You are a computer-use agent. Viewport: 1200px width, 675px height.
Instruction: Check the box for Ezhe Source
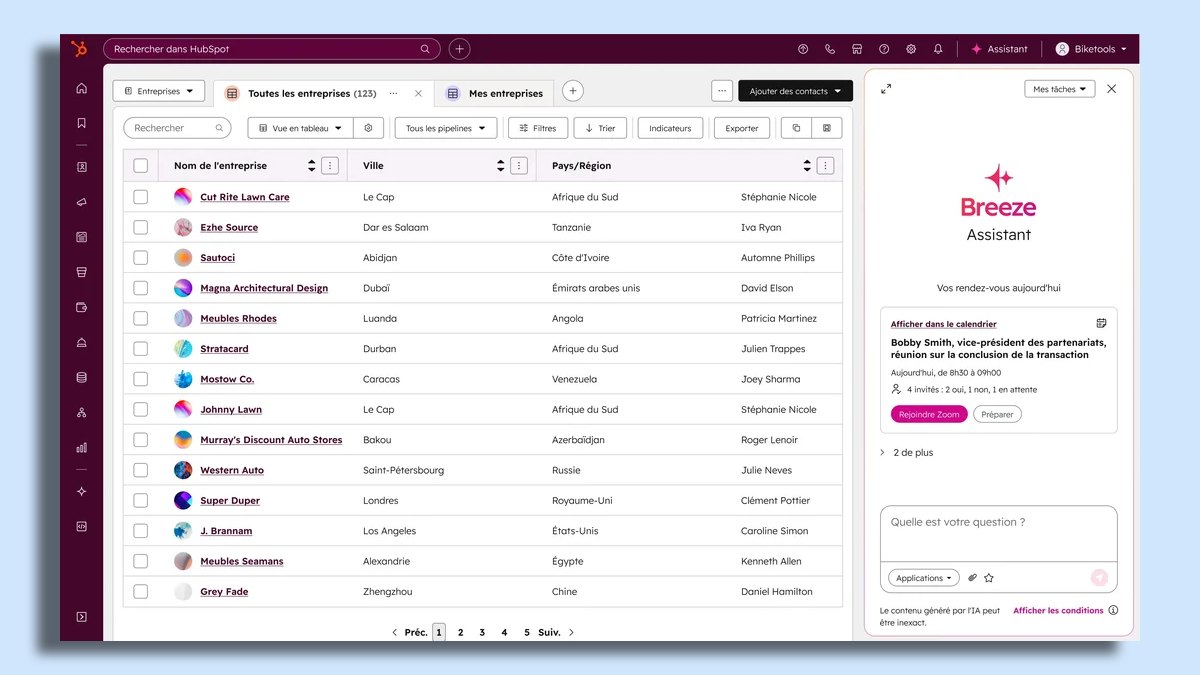pyautogui.click(x=140, y=227)
